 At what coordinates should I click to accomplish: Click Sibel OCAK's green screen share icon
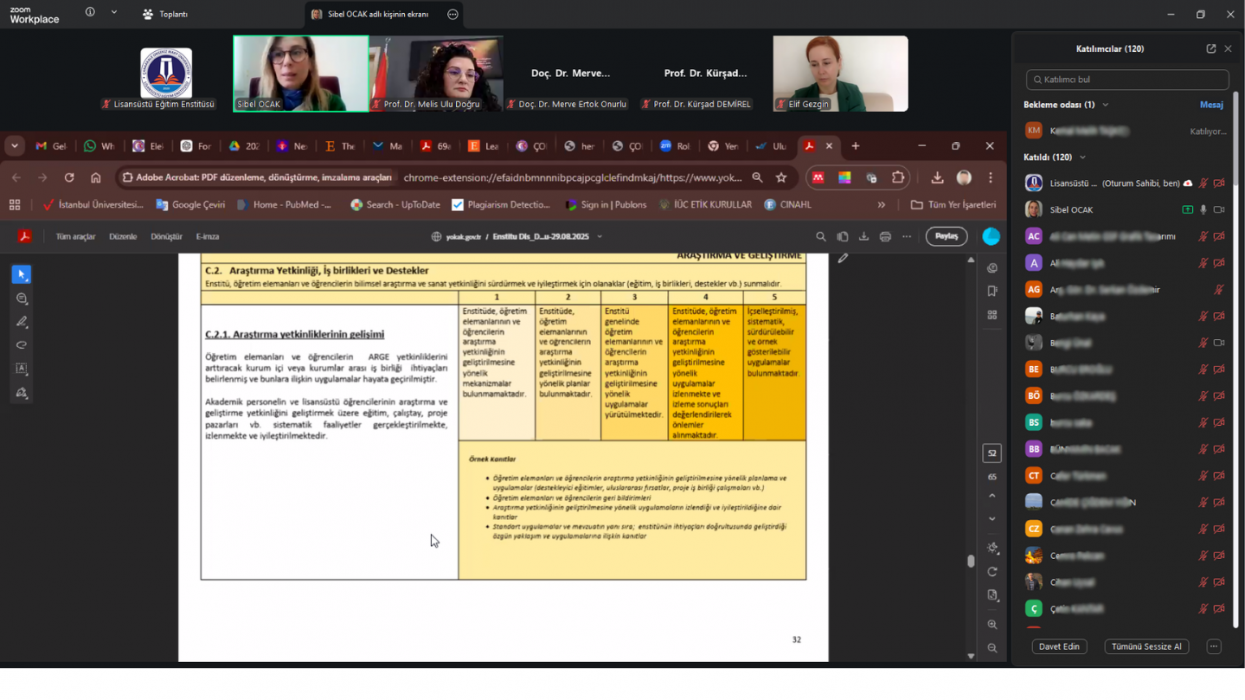[1187, 210]
